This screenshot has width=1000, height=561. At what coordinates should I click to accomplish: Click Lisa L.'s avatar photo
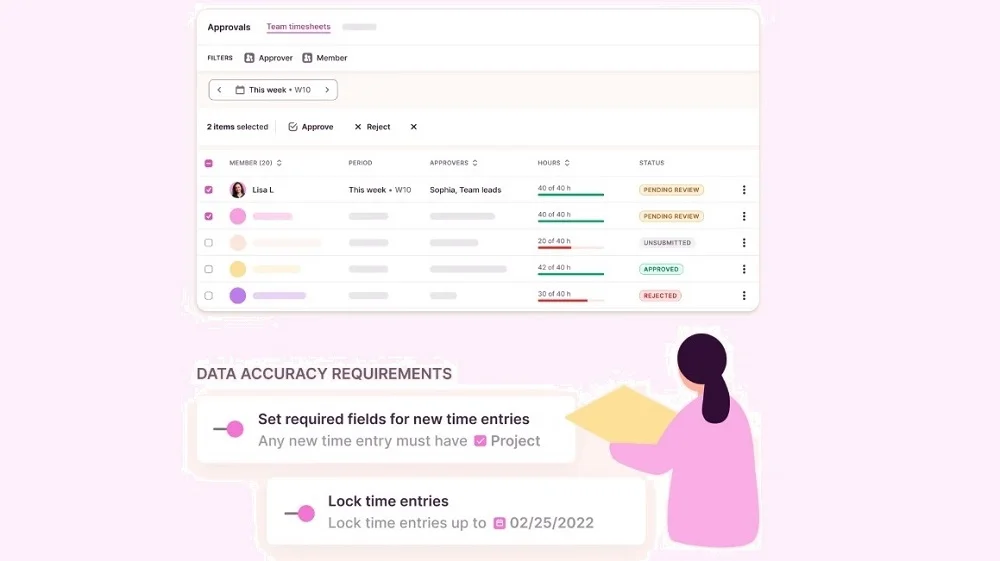click(238, 190)
